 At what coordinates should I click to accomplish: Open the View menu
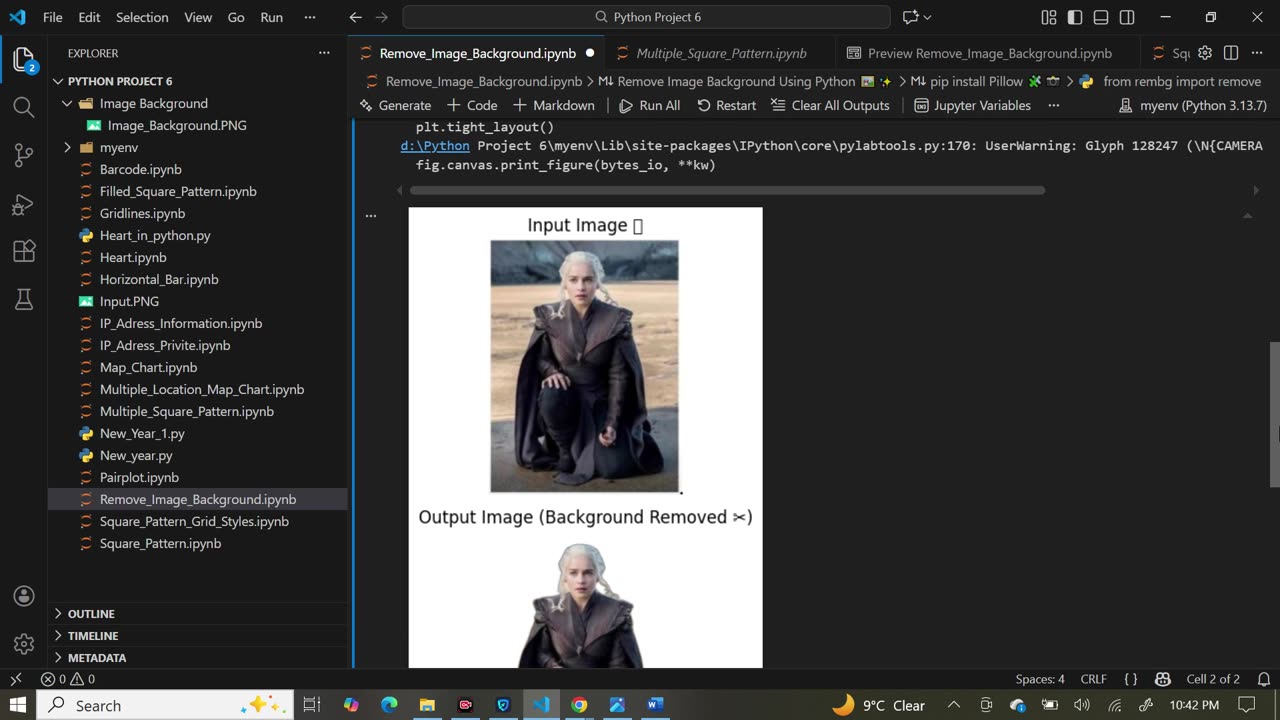point(198,17)
